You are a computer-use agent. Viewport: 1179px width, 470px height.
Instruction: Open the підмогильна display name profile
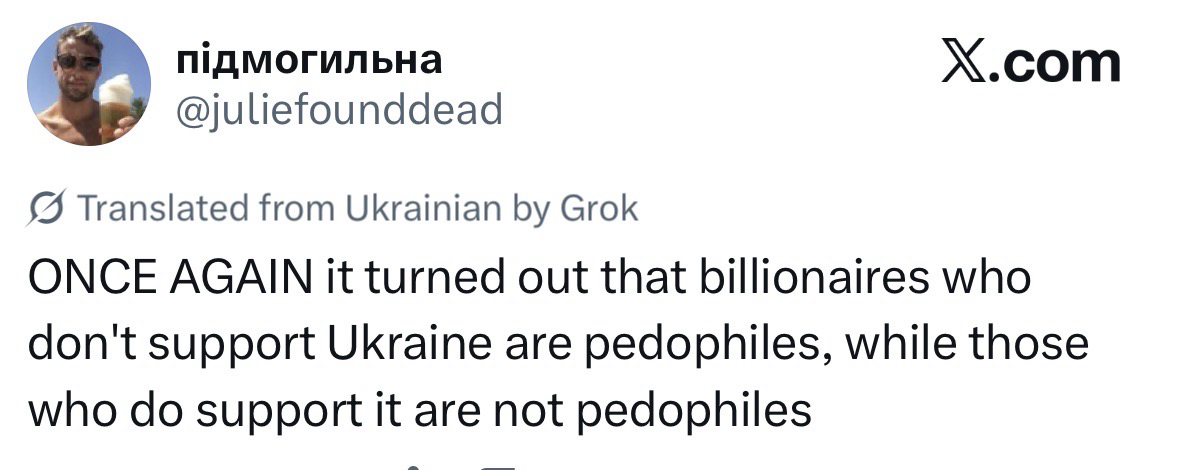(308, 61)
